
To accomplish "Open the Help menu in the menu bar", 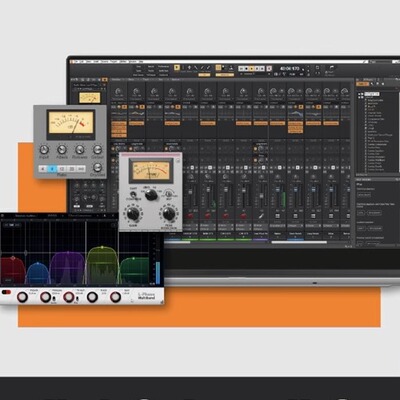I will [x=141, y=61].
